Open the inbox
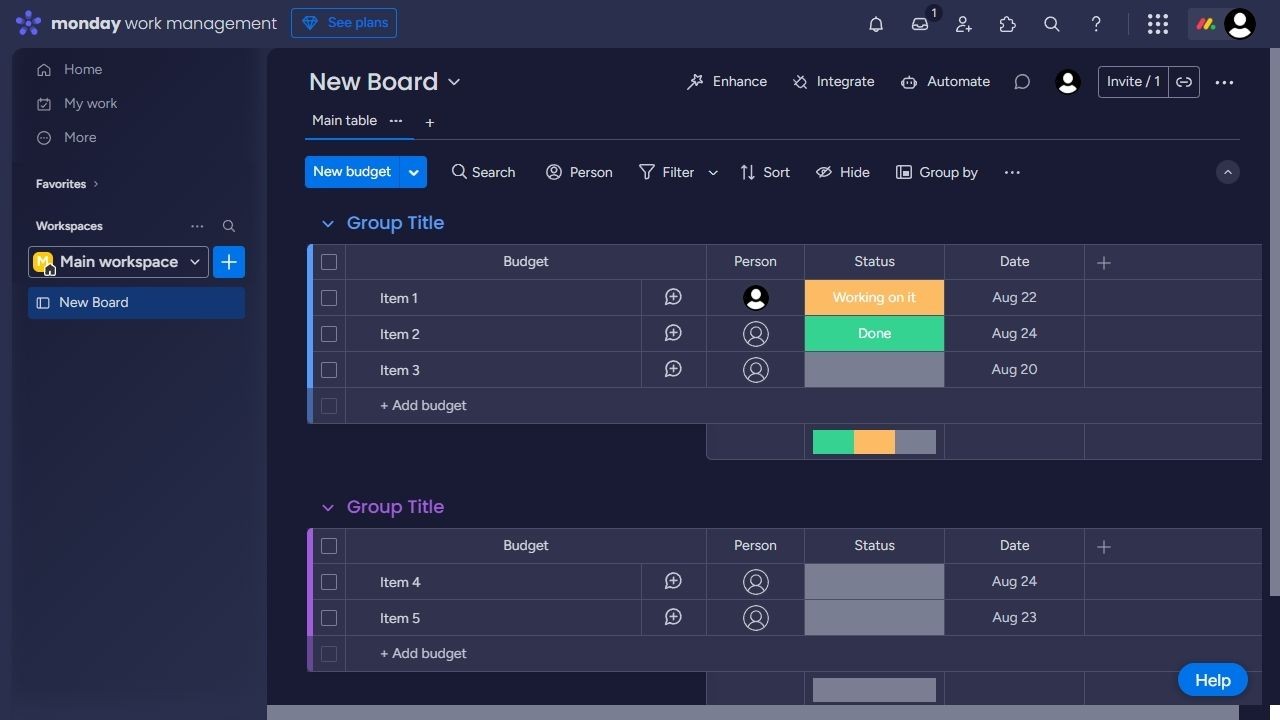The image size is (1280, 720). [919, 23]
